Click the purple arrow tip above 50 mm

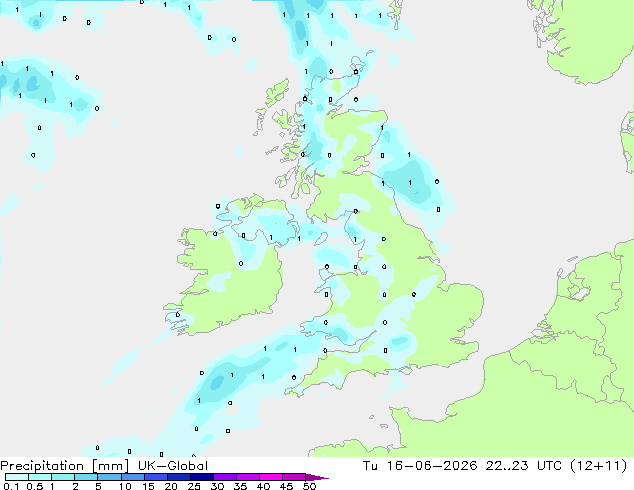pos(317,477)
